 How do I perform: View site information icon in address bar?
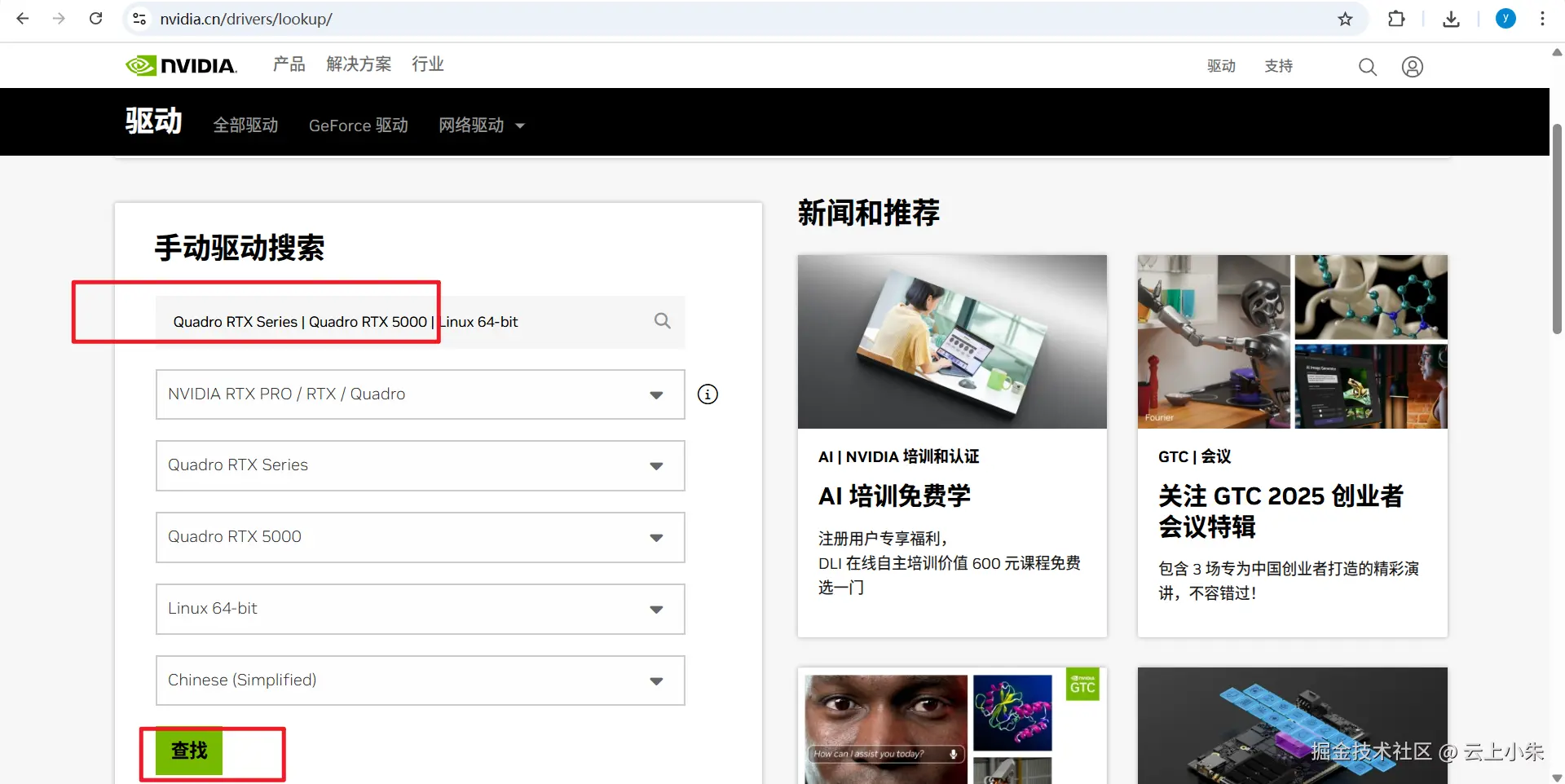(x=139, y=19)
